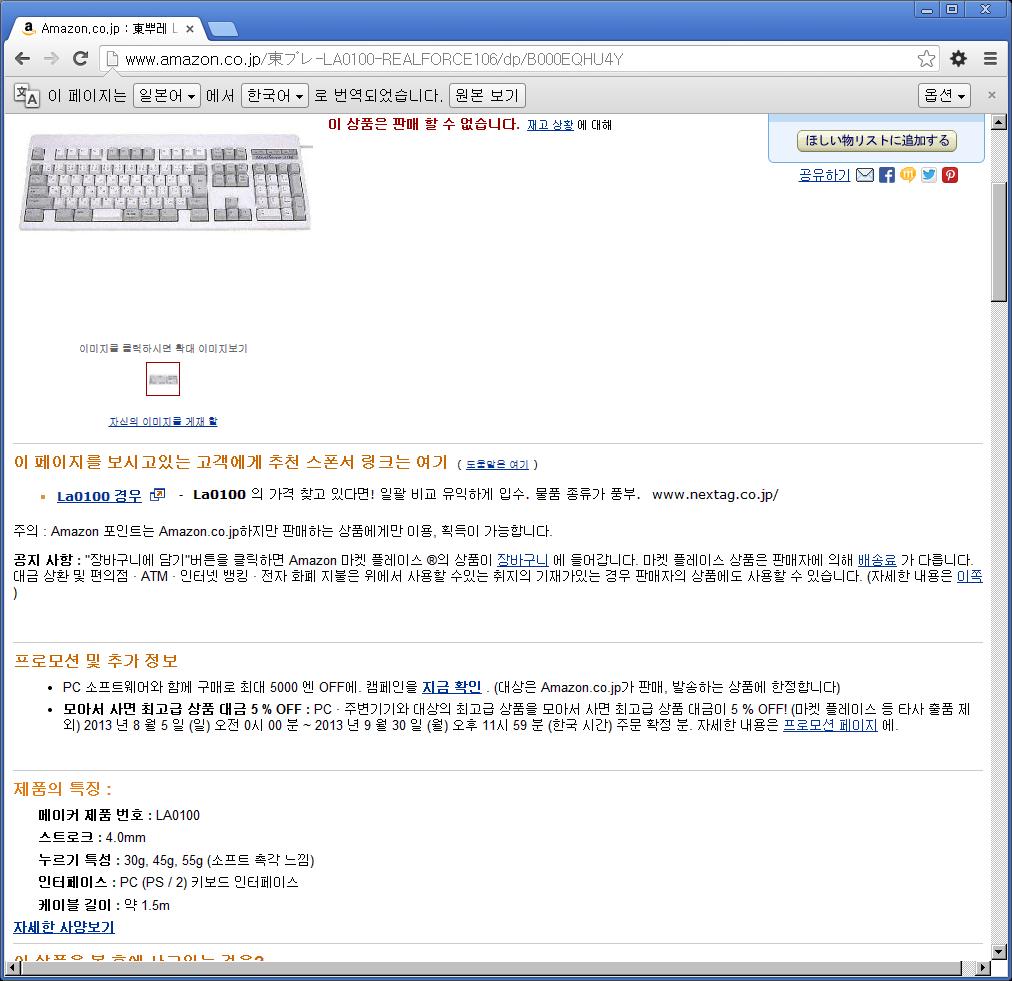Click the 이쪽 link at notice end
Viewport: 1012px width, 981px height.
(969, 576)
